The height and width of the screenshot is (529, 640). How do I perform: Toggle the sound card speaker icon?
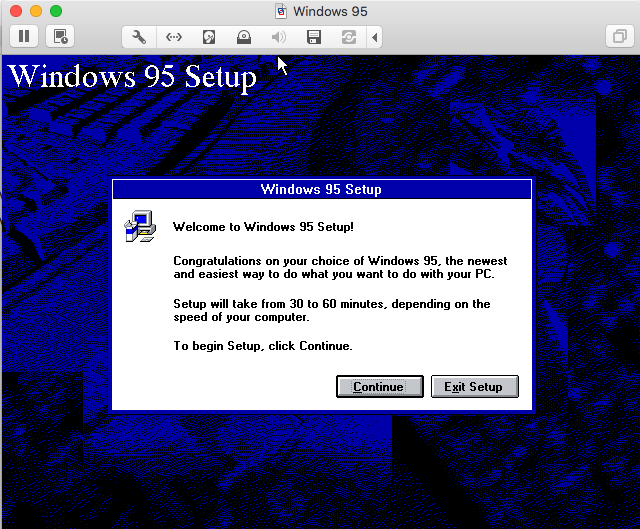pos(278,37)
